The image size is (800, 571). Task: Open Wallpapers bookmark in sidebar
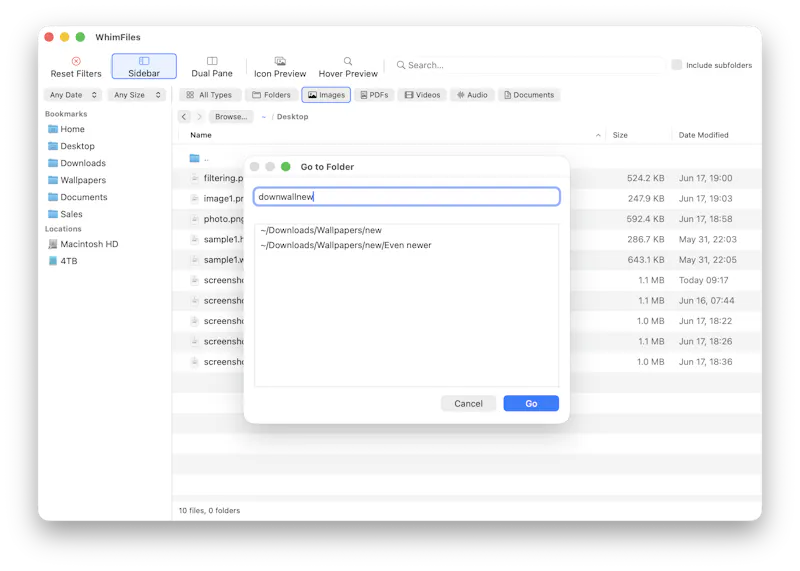[77, 180]
